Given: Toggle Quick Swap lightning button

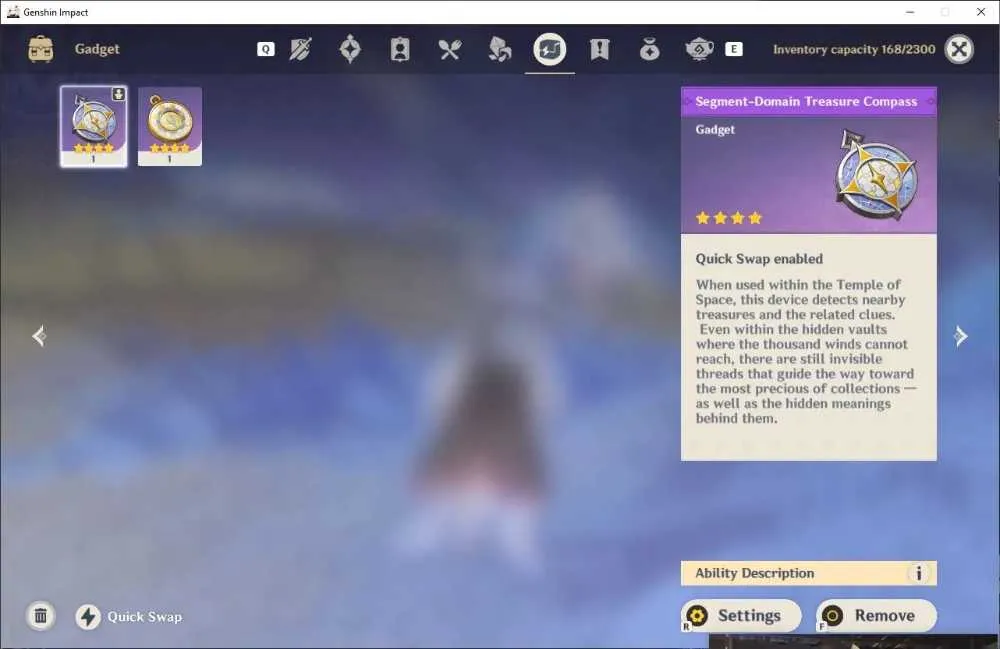Looking at the screenshot, I should pos(88,616).
